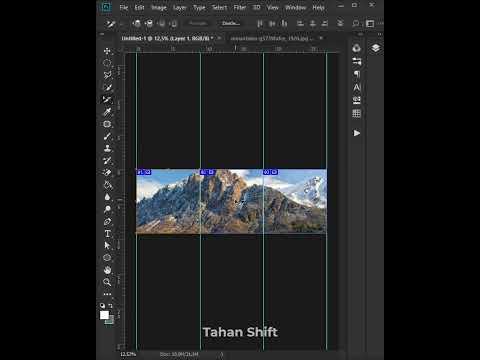Open the Paragraph panel icon
The image size is (480, 360).
pyautogui.click(x=356, y=74)
